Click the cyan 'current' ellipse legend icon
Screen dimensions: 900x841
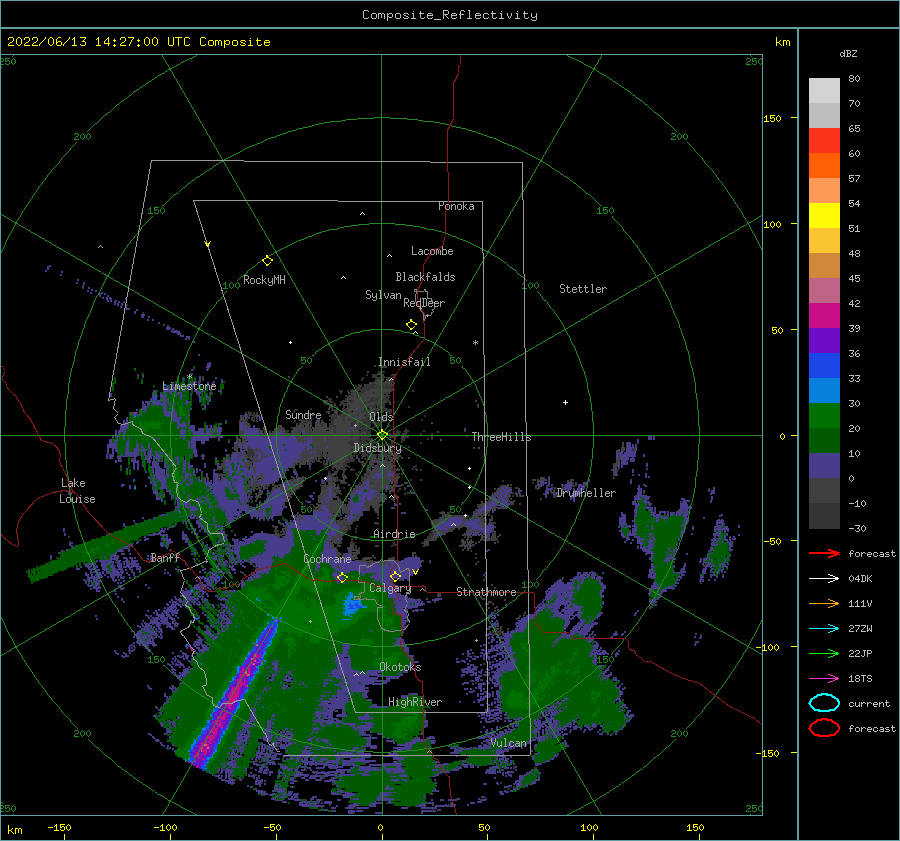pos(824,703)
